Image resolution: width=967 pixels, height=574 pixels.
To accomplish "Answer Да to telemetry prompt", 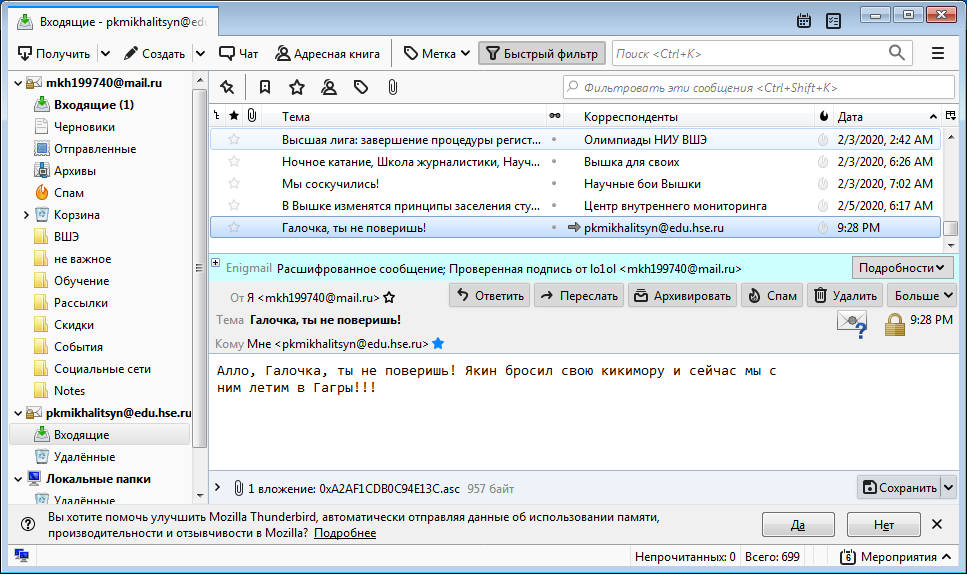I will click(x=798, y=525).
